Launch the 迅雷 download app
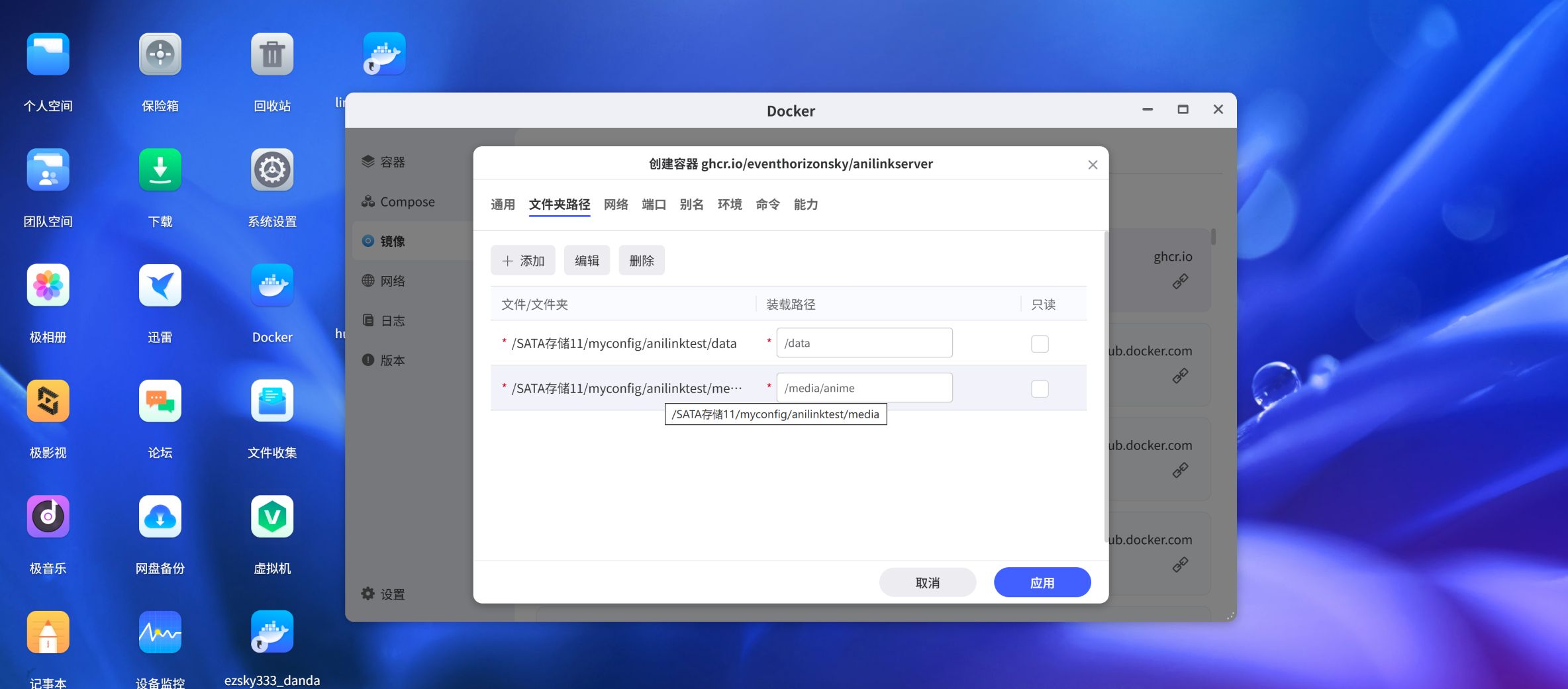1568x689 pixels. pos(160,286)
